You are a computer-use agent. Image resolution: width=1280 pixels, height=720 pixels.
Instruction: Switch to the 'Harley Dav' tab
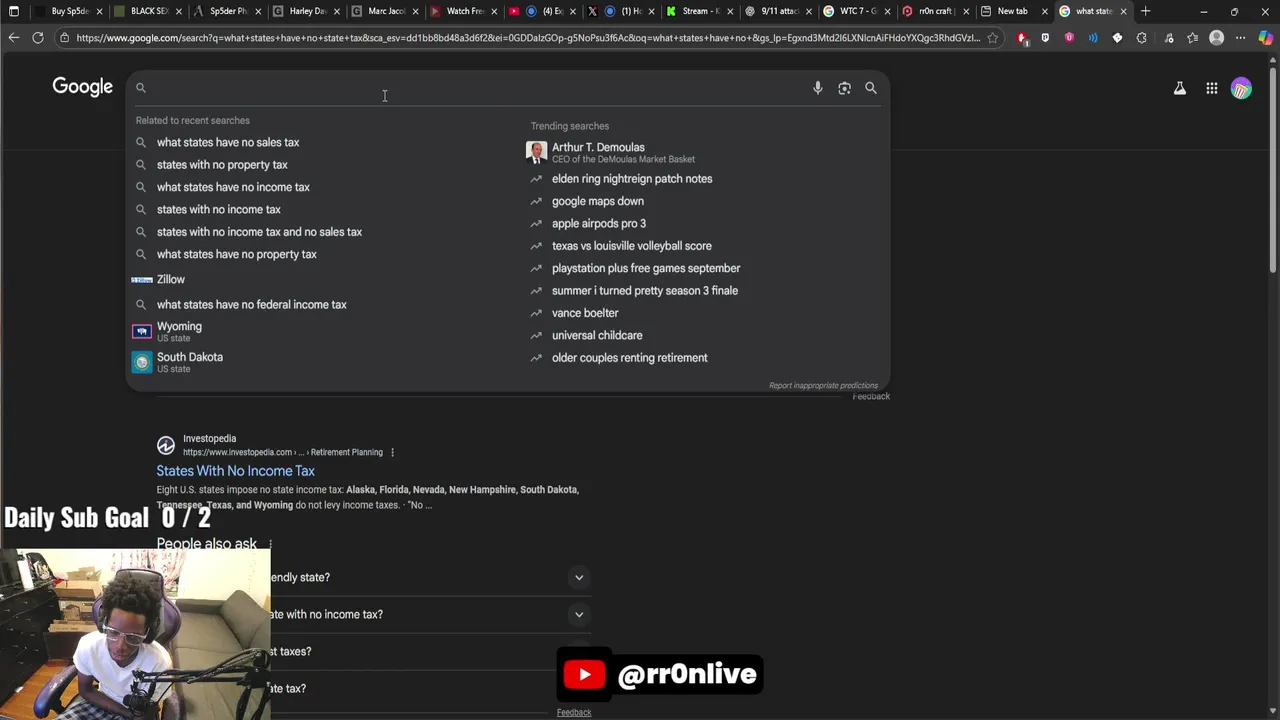click(305, 11)
